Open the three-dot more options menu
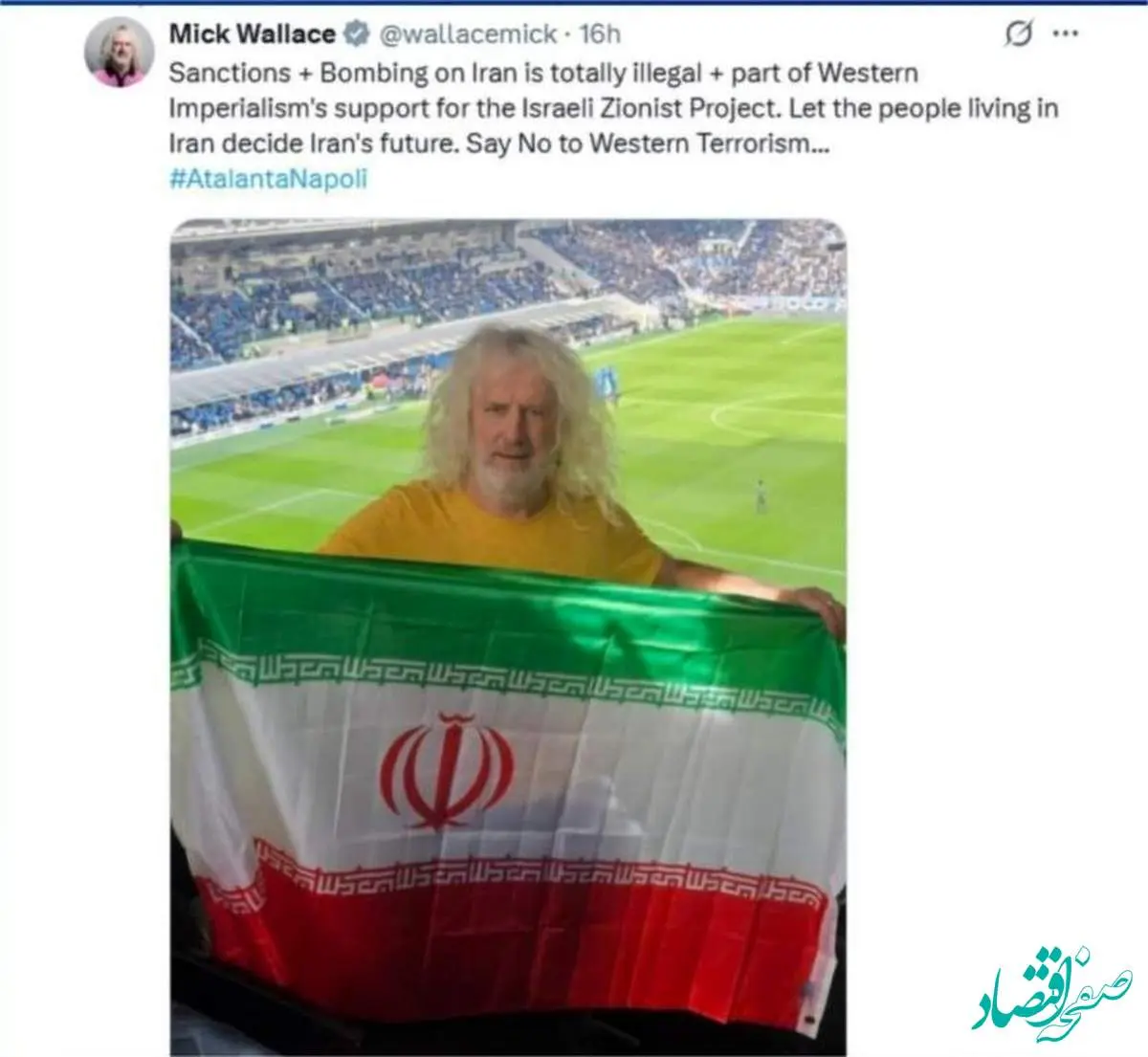Viewport: 1148px width, 1057px height. pyautogui.click(x=1065, y=34)
